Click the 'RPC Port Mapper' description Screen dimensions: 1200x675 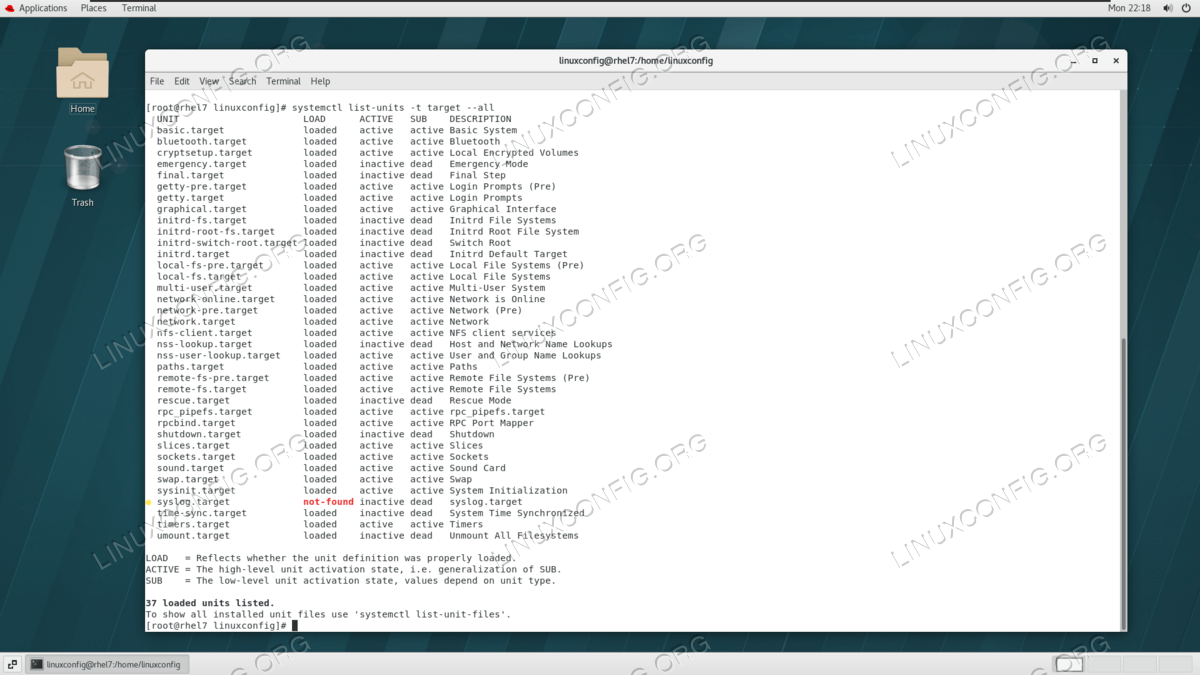click(491, 423)
